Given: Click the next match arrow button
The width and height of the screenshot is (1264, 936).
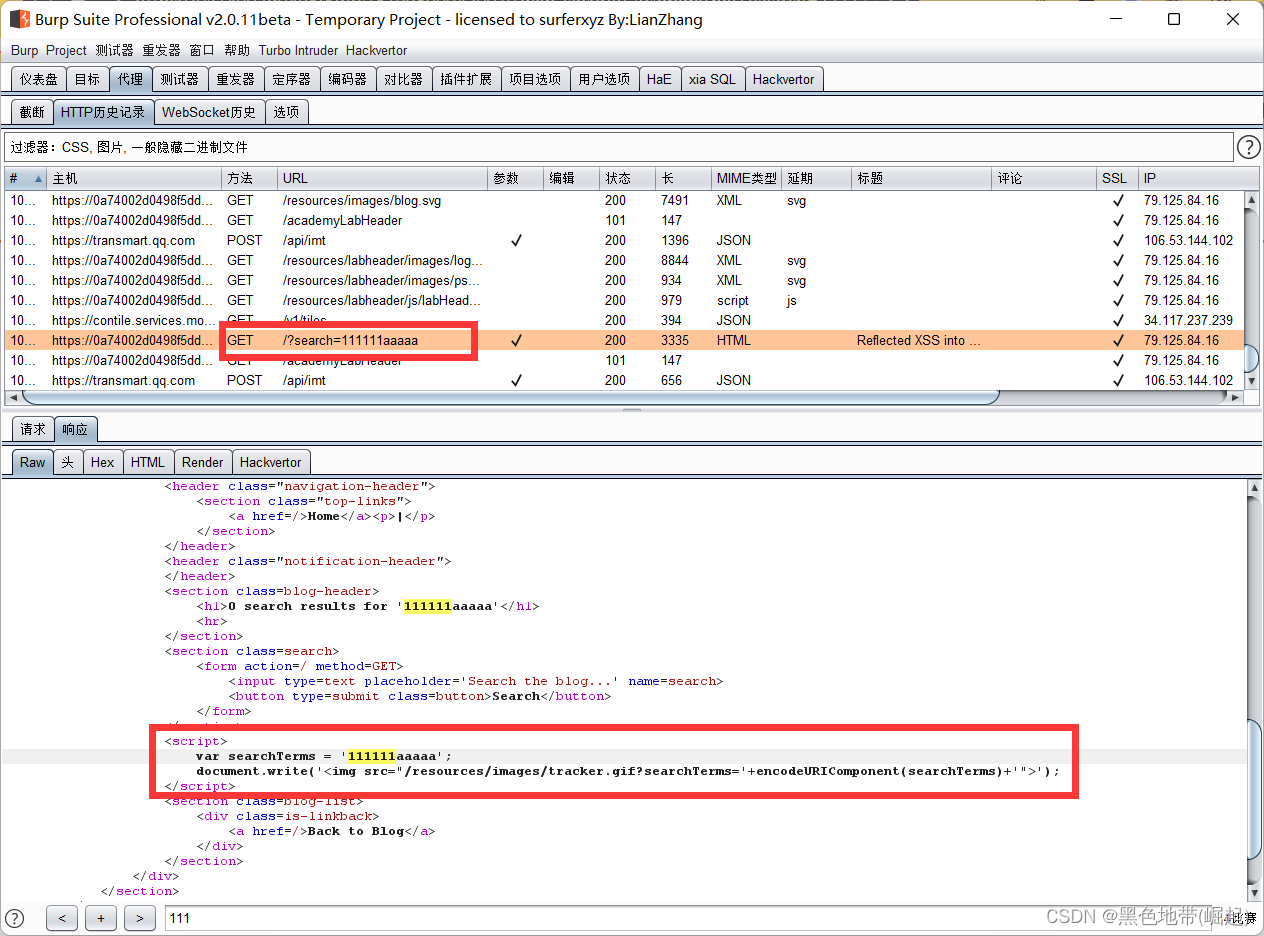Looking at the screenshot, I should tap(139, 918).
